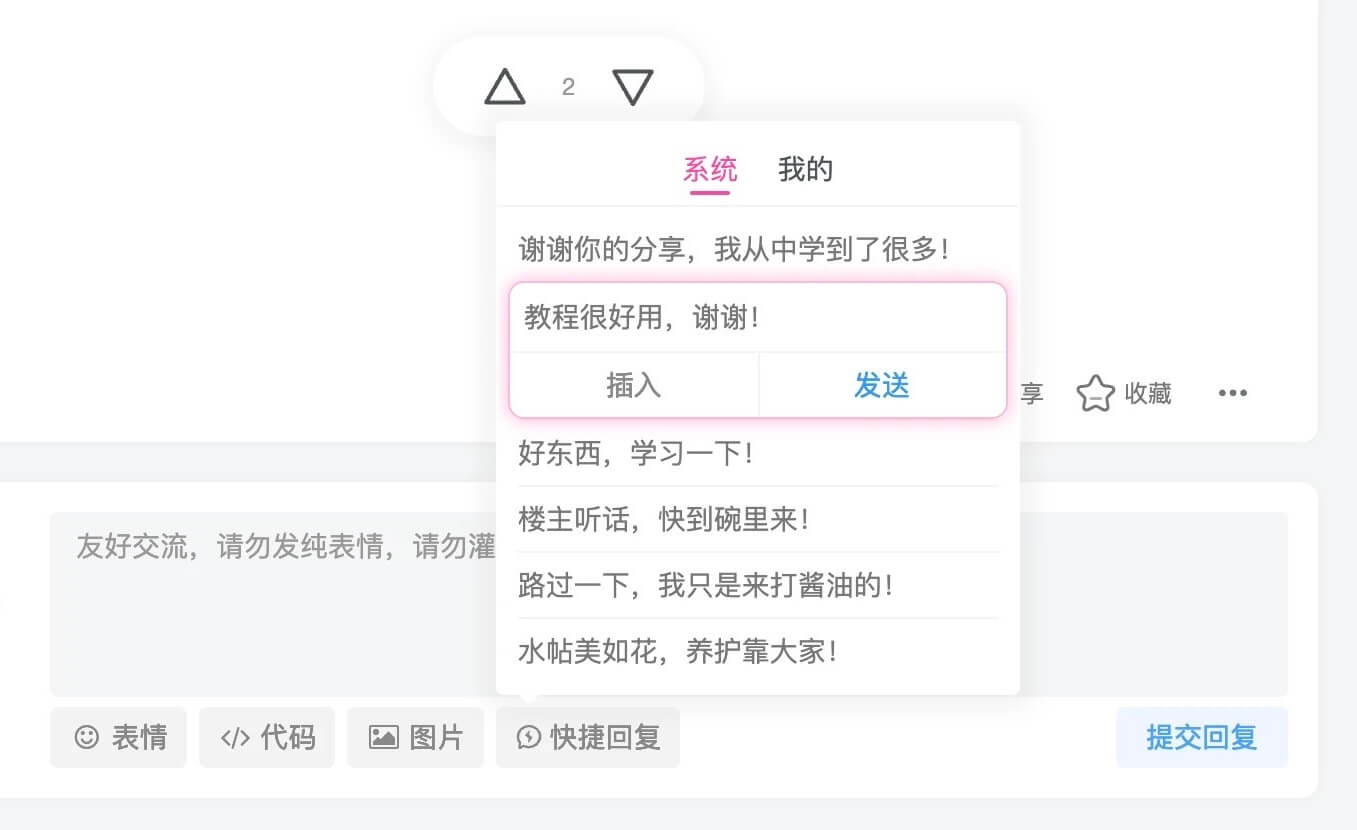Screen dimensions: 1357x830
Task: Click the star 收藏 favorite icon
Action: [x=1095, y=394]
